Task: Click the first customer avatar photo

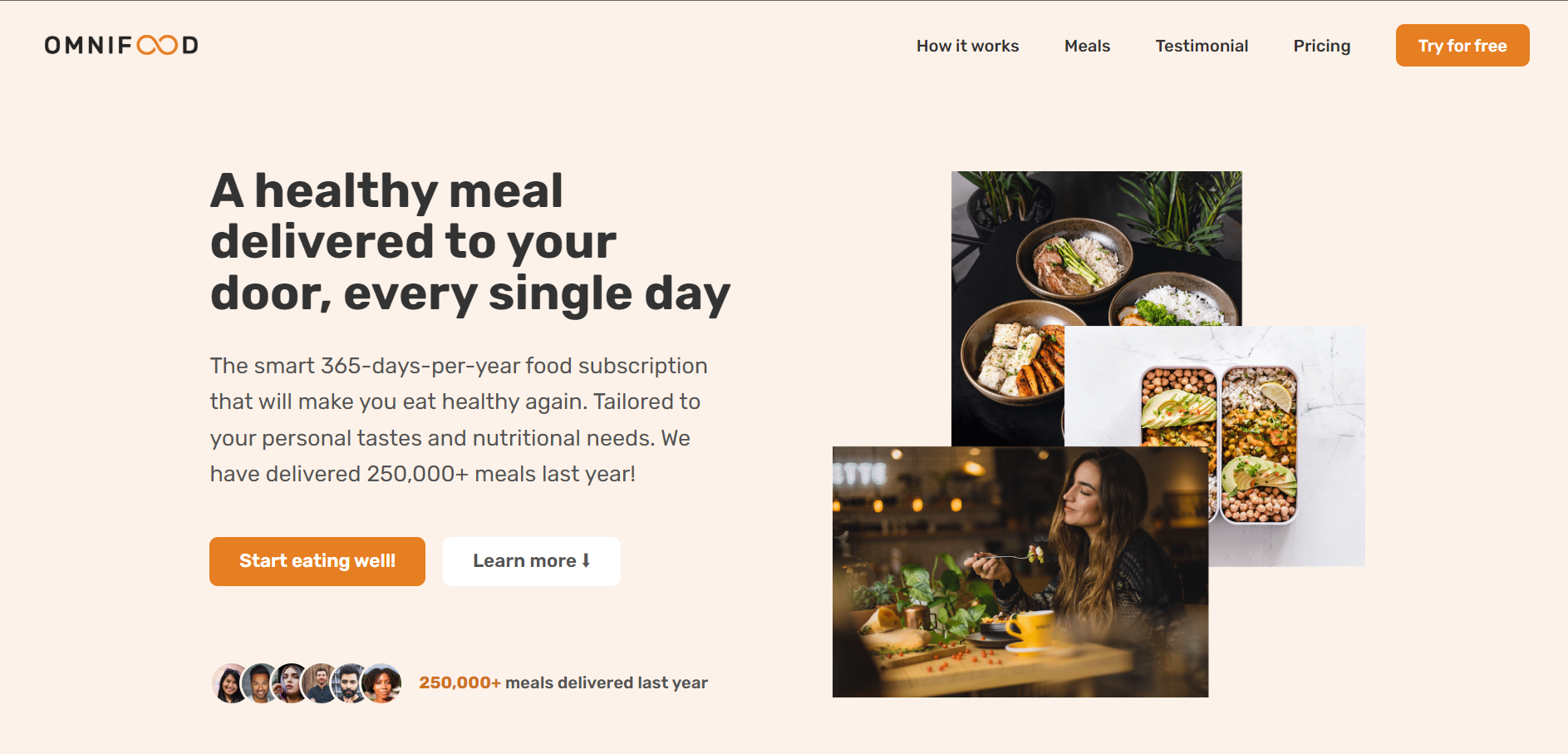Action: point(229,683)
